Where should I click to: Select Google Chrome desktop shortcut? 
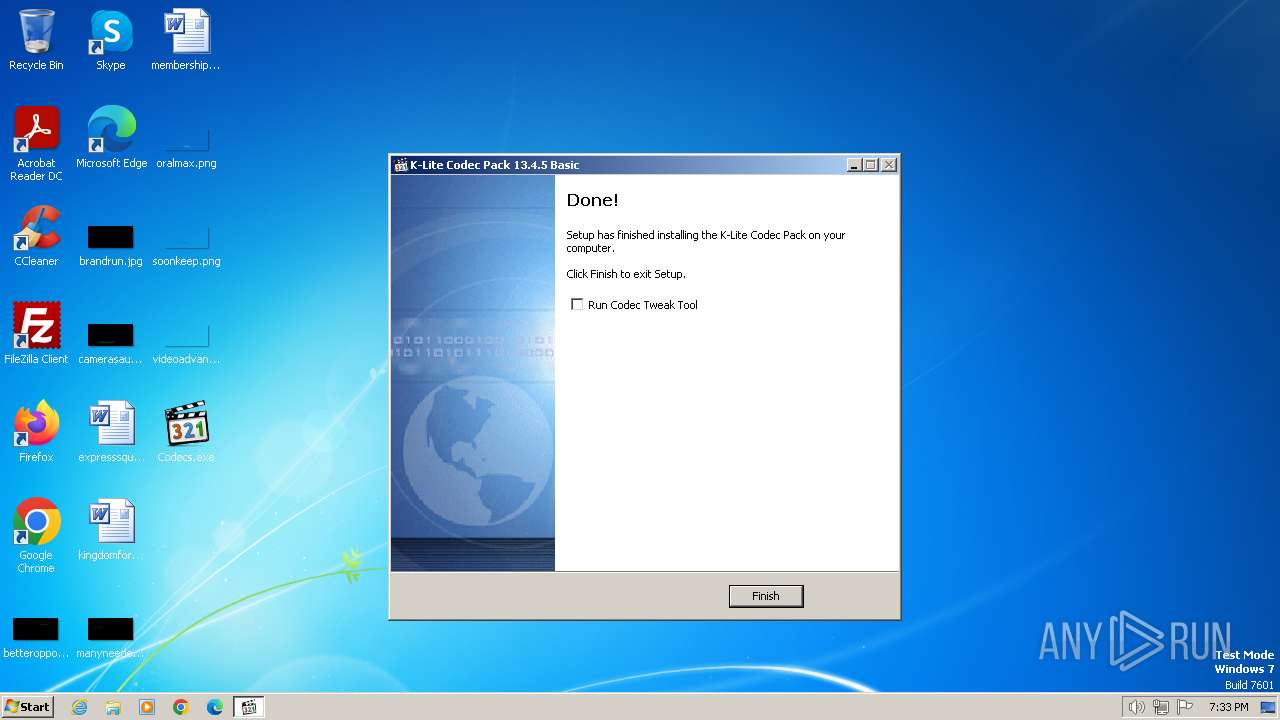tap(36, 536)
